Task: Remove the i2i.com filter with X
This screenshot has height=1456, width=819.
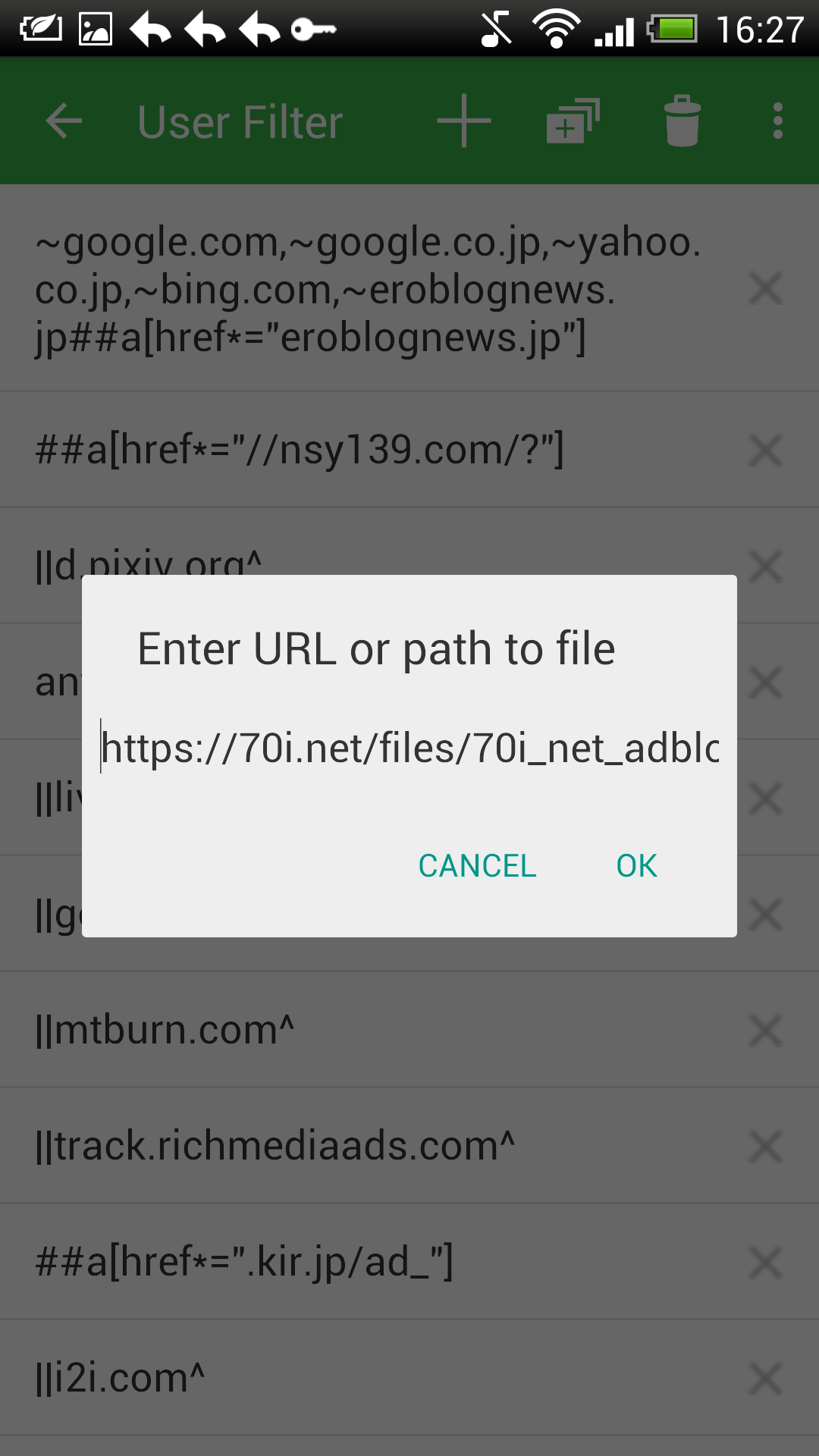Action: (x=765, y=1379)
